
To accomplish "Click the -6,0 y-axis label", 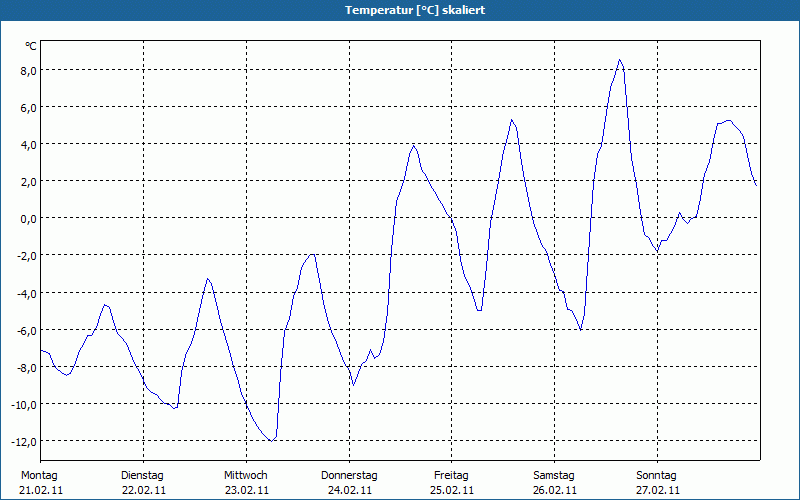I will [x=27, y=331].
